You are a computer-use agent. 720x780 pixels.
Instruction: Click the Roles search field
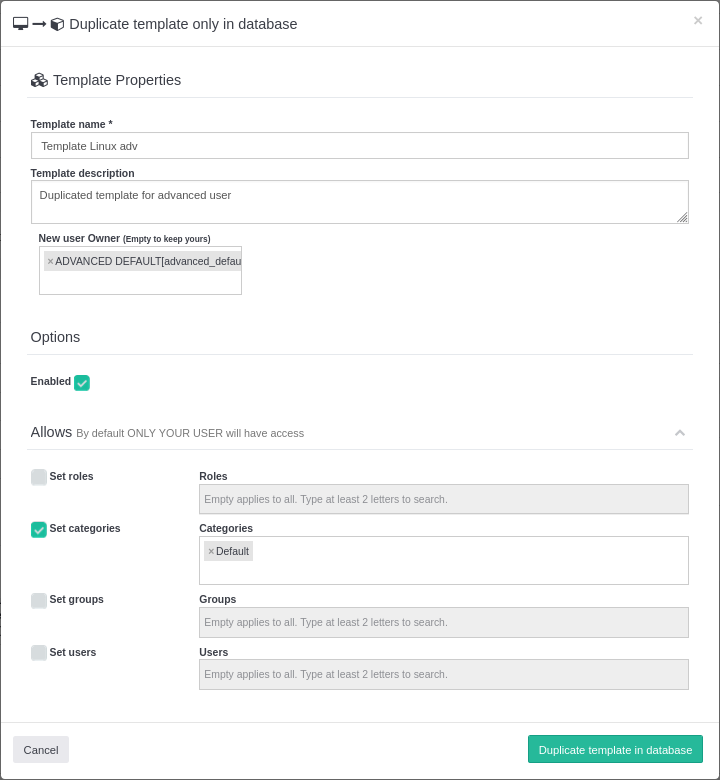point(443,499)
